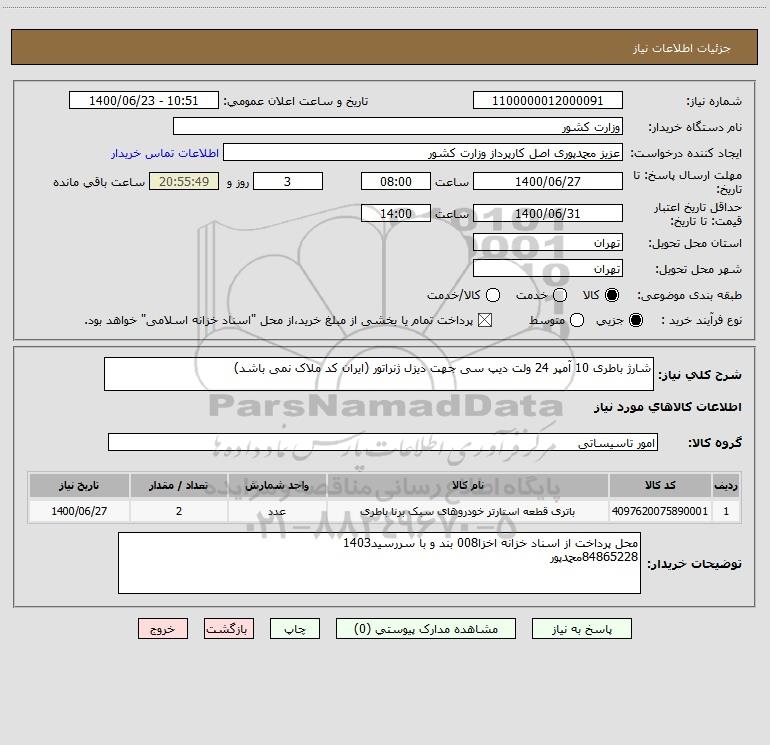Select the کالا/خدمت radio button

[x=493, y=295]
